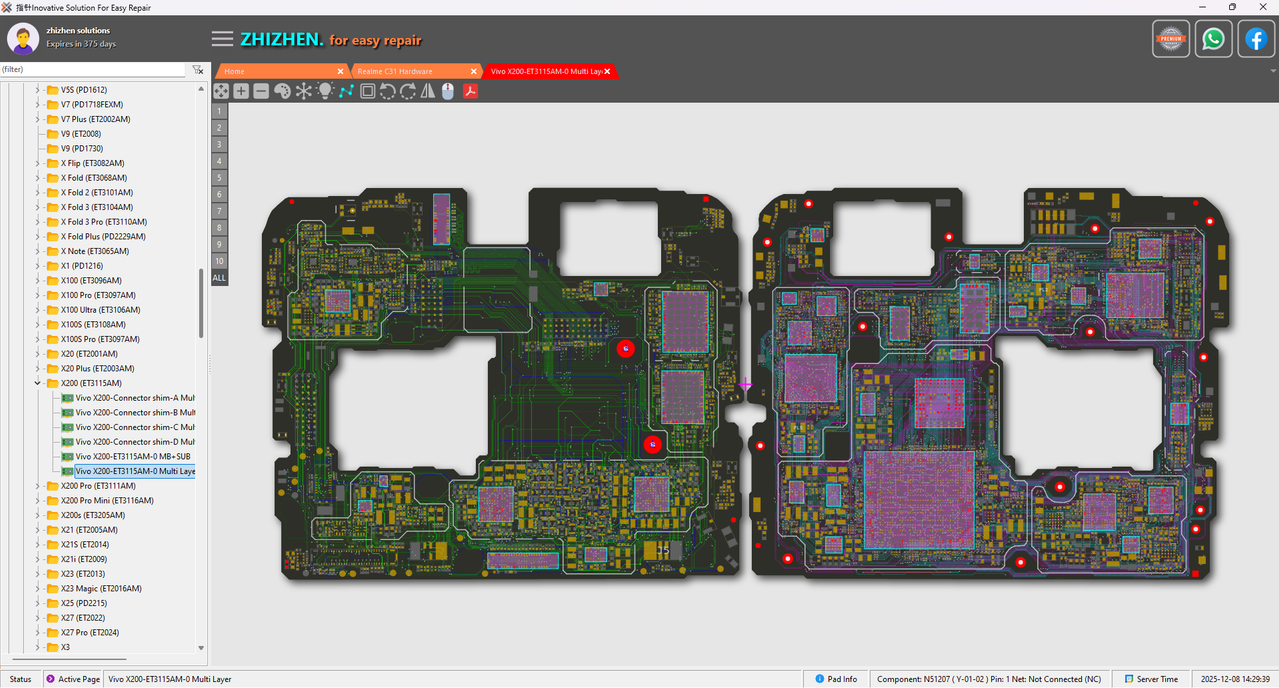This screenshot has height=688, width=1279.
Task: Rotate the board clockwise
Action: tap(407, 91)
